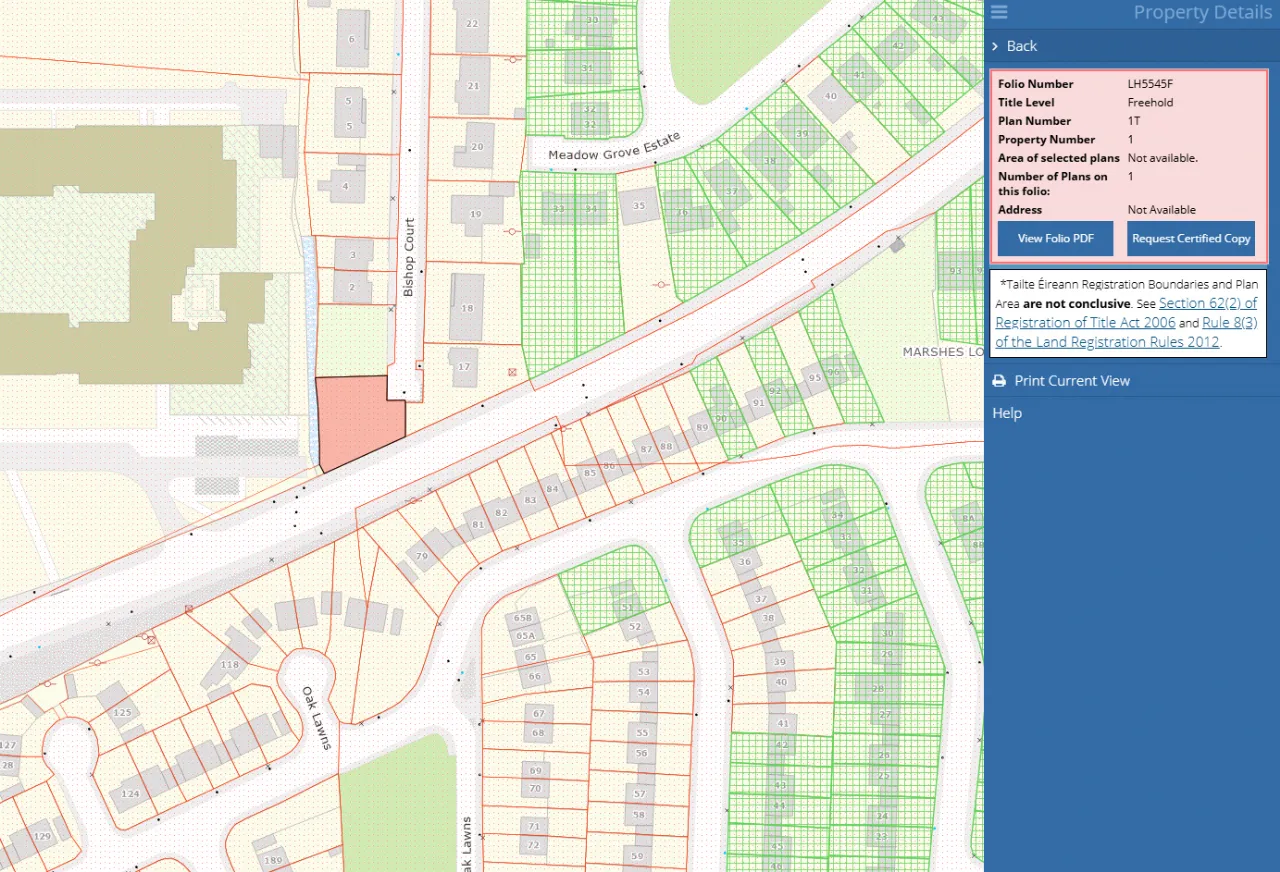Open the Help menu item
1280x872 pixels.
click(1007, 413)
